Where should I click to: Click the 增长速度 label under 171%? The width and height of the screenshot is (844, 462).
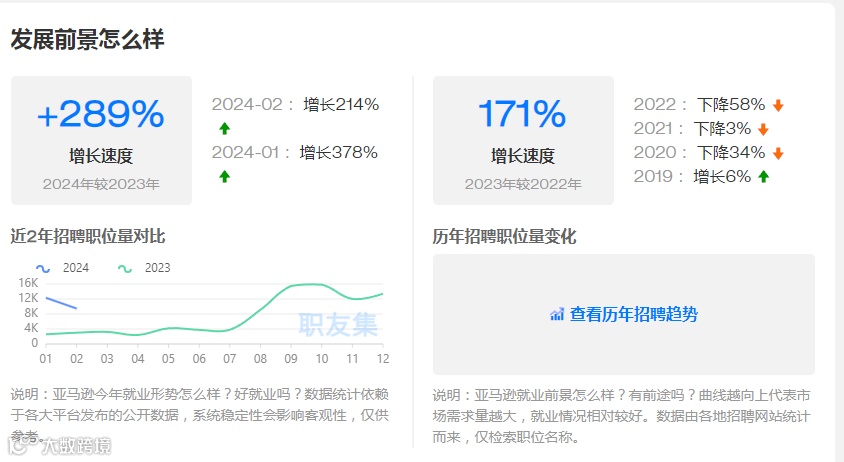523,156
